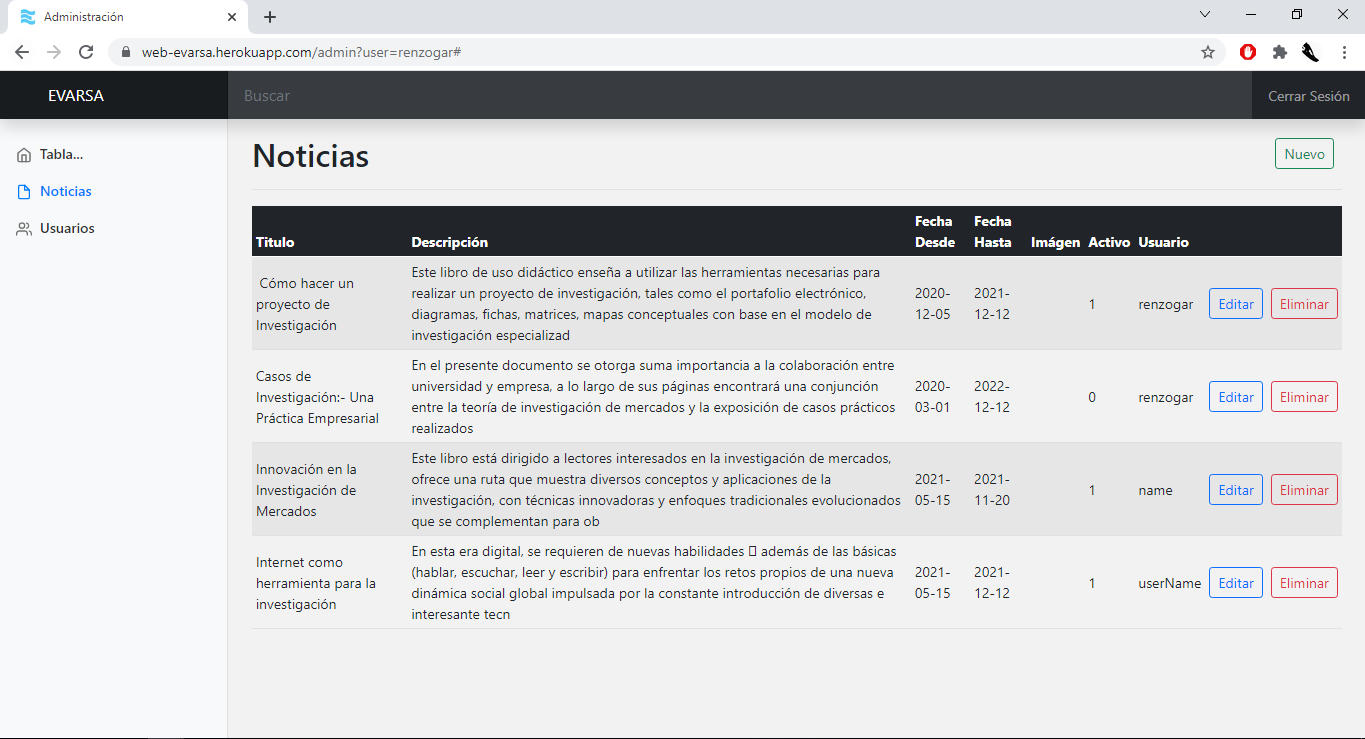Image resolution: width=1365 pixels, height=739 pixels.
Task: Click the EVARSA brand link
Action: coord(76,96)
